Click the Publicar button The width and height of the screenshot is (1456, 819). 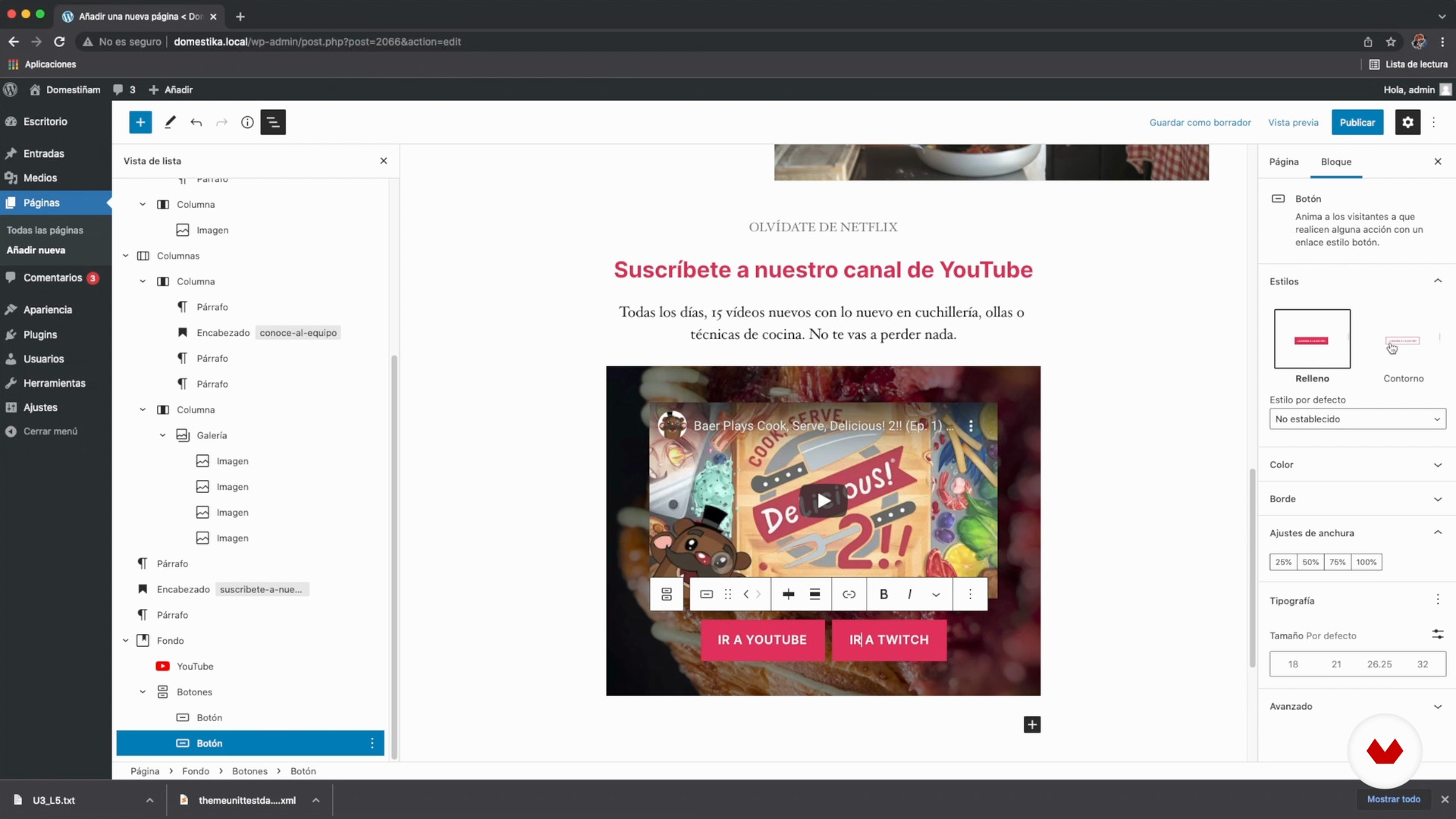pyautogui.click(x=1357, y=122)
